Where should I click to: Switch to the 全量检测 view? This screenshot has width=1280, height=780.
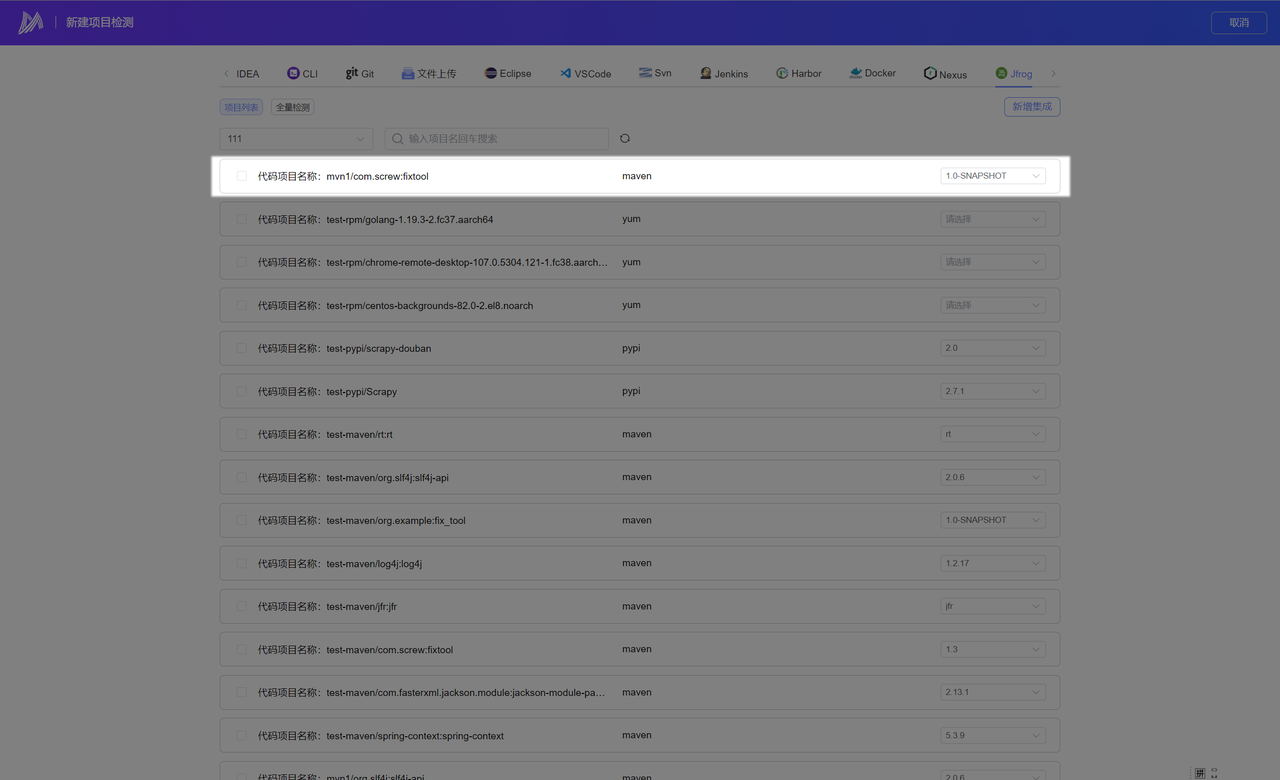(292, 107)
